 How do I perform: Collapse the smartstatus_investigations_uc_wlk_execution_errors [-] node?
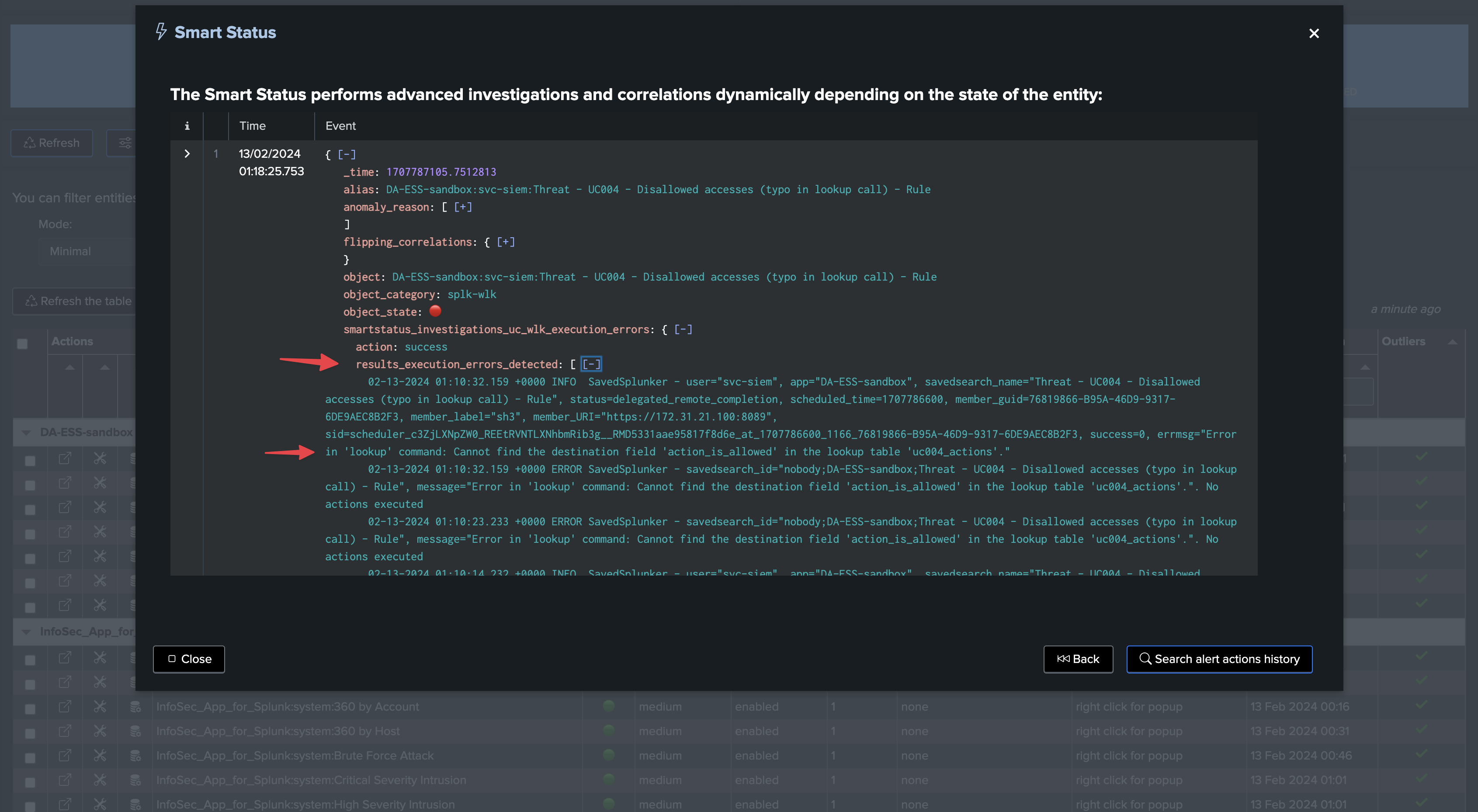coord(683,330)
